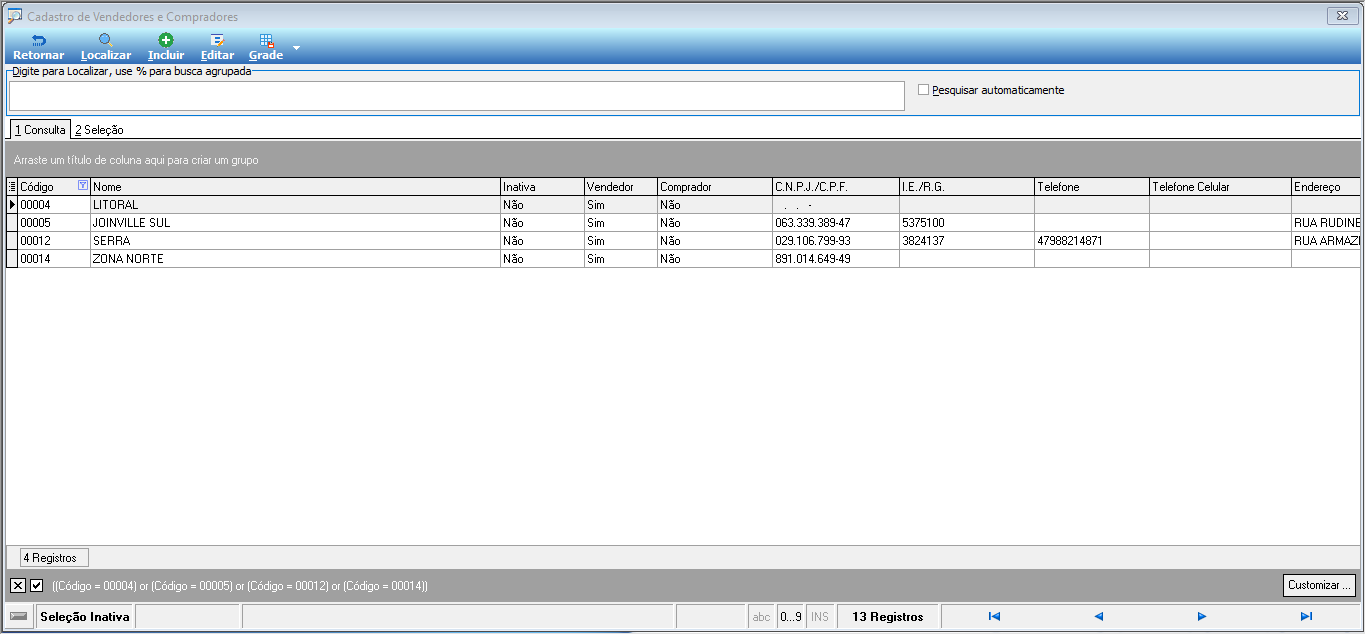
Task: Switch to the 2 Seleção tab
Action: pos(99,130)
